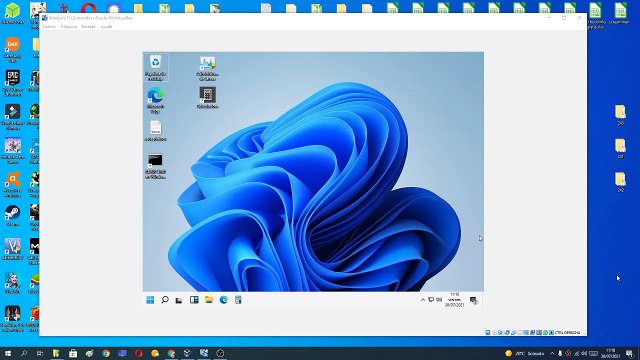Click the network icon in guest tray
The width and height of the screenshot is (640, 360).
(431, 300)
